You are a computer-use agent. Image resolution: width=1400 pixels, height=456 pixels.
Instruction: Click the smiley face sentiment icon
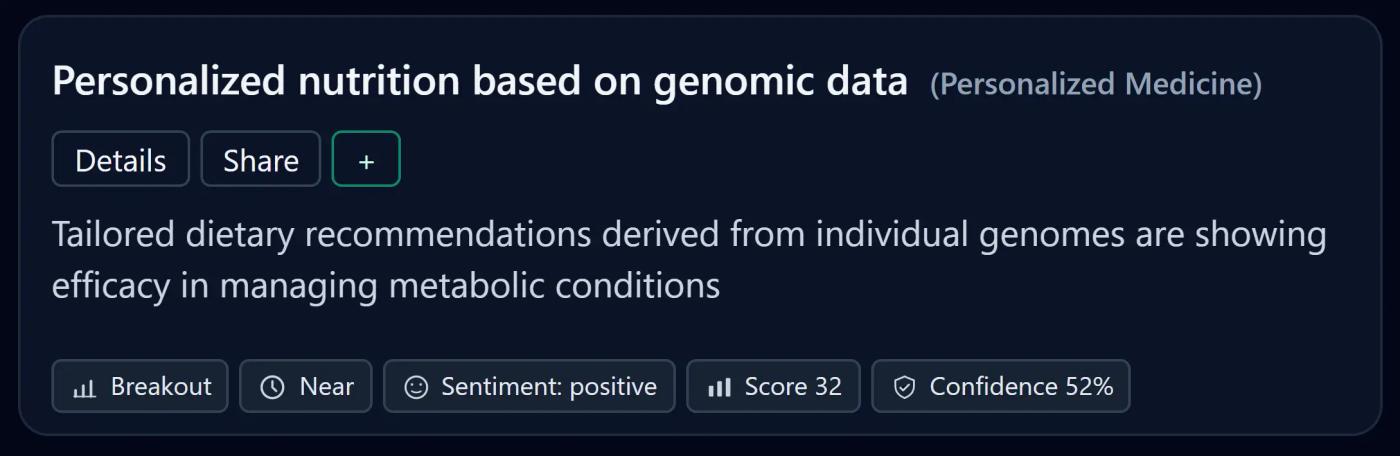click(x=416, y=388)
